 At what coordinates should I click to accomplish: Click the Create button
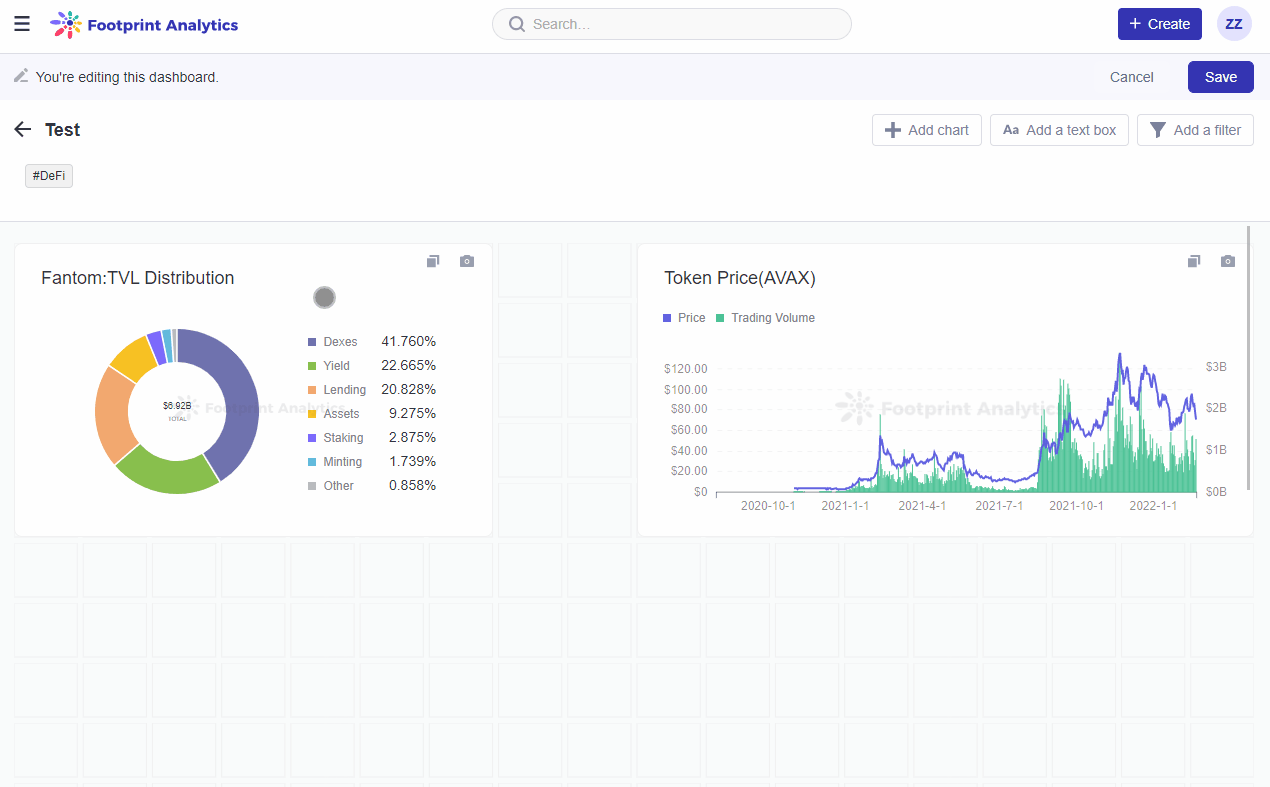click(x=1159, y=24)
